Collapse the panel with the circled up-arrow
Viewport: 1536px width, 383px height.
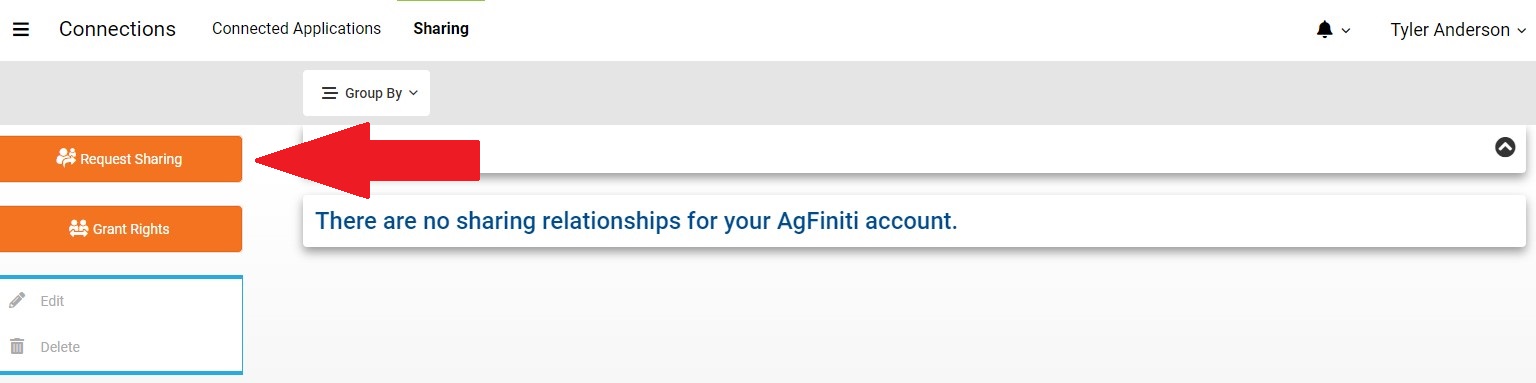point(1505,147)
